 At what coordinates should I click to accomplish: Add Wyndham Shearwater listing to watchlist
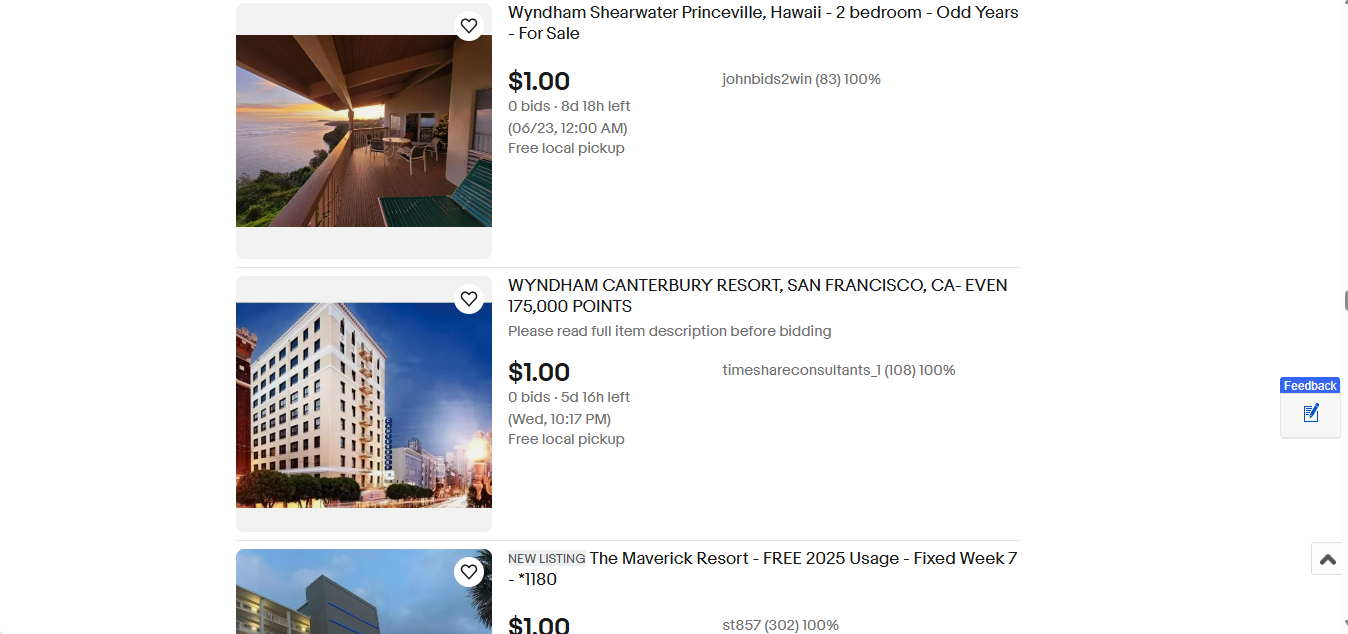click(469, 26)
